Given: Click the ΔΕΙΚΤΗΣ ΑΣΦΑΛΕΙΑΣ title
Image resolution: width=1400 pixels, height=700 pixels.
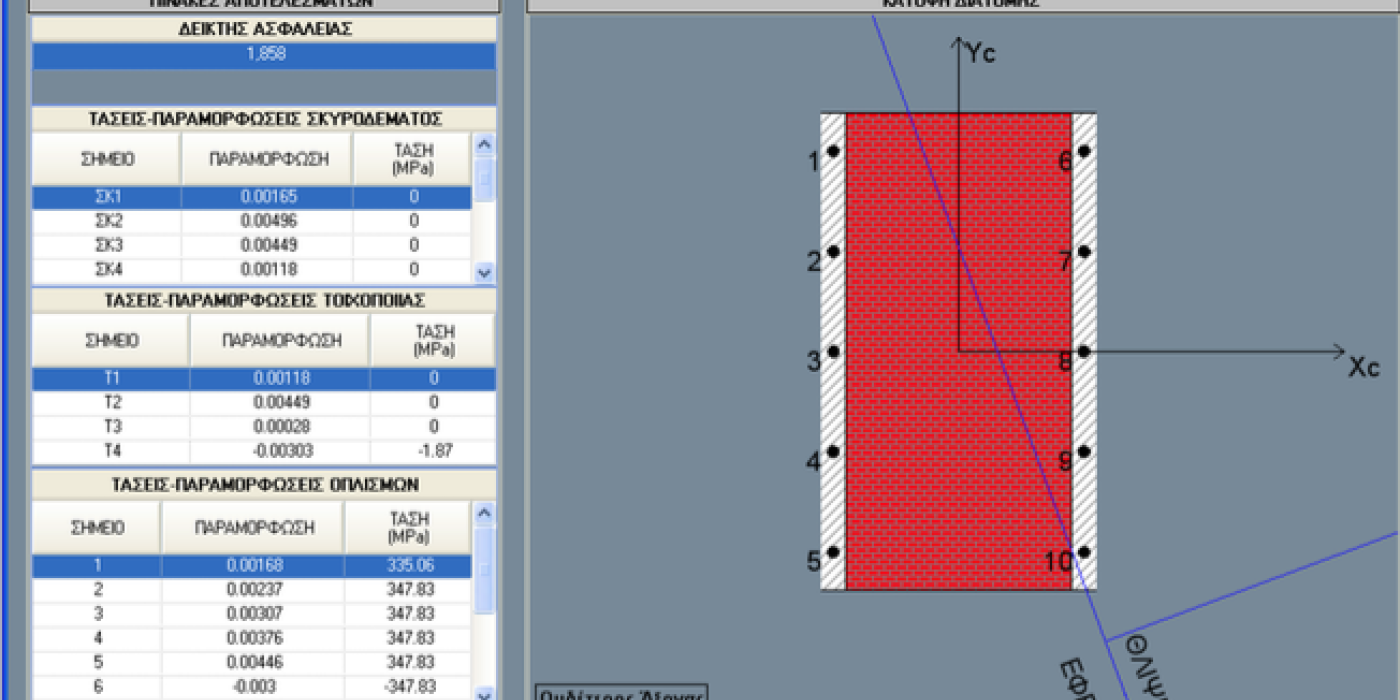Looking at the screenshot, I should coord(264,29).
